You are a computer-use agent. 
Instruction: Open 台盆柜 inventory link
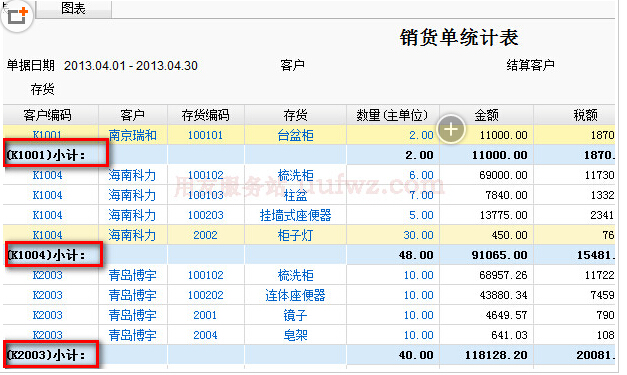[295, 135]
